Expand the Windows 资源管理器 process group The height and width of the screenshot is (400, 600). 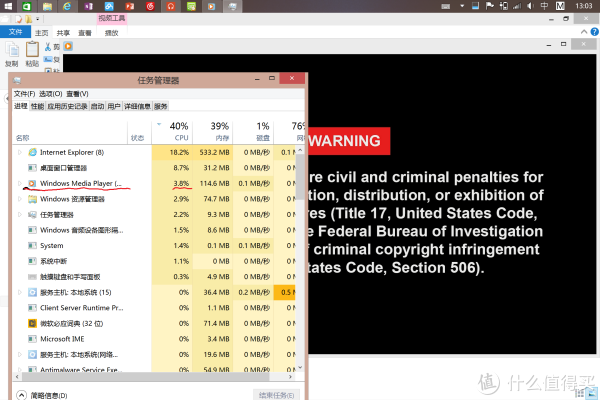(x=20, y=199)
